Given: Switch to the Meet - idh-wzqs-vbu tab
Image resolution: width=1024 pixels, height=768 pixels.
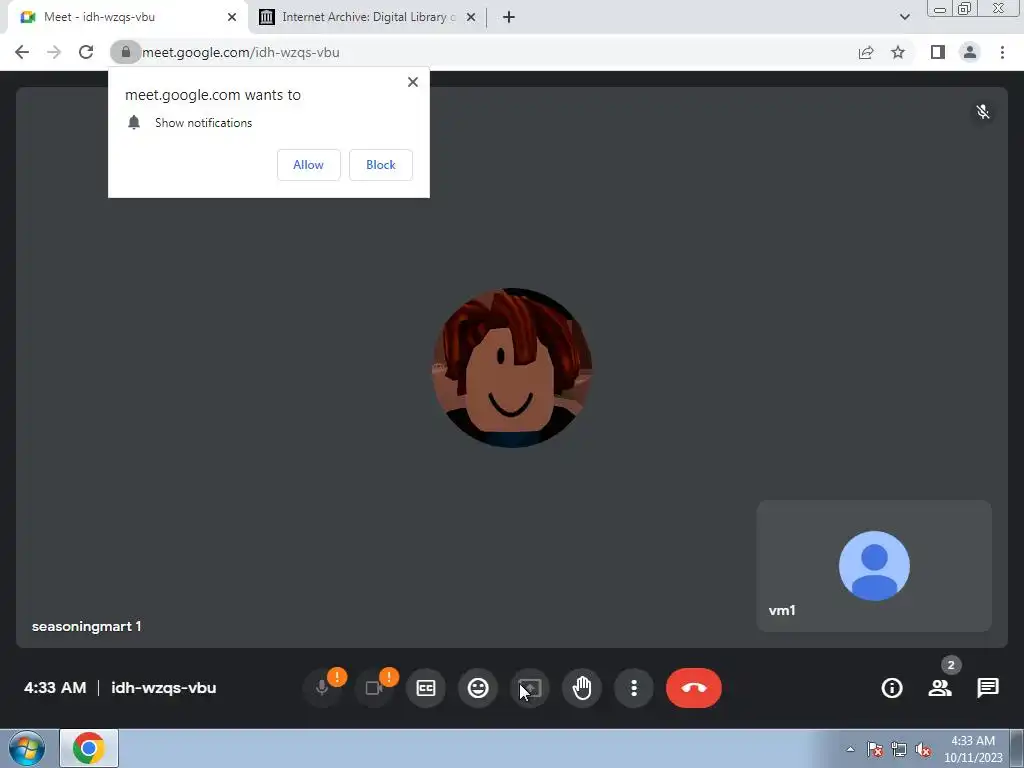Looking at the screenshot, I should click(127, 17).
